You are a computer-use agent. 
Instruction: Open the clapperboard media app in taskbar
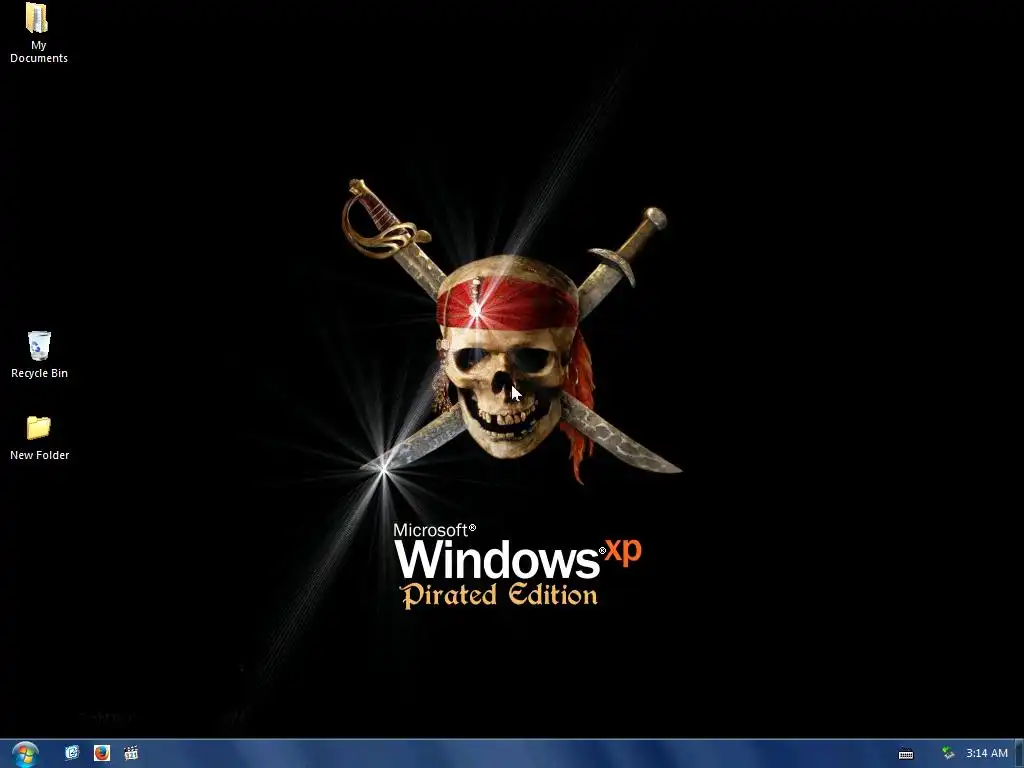click(131, 753)
